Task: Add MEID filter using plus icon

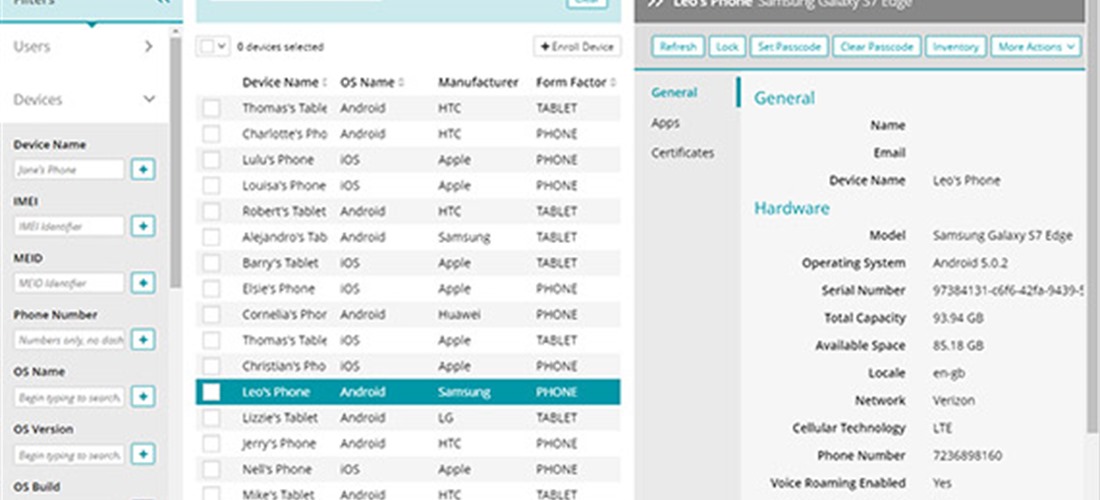Action: (x=143, y=284)
